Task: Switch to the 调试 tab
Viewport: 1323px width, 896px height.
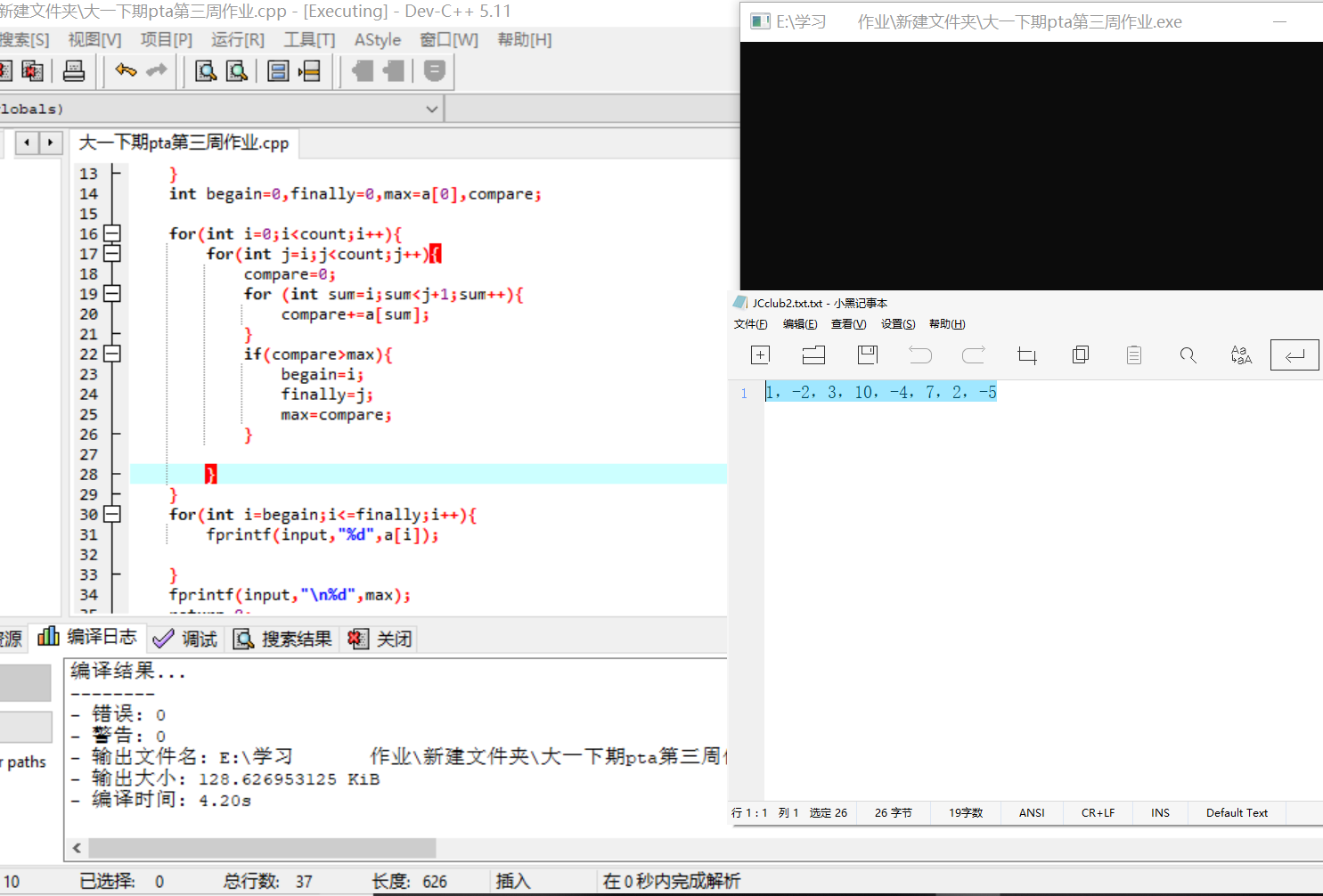Action: pyautogui.click(x=185, y=639)
